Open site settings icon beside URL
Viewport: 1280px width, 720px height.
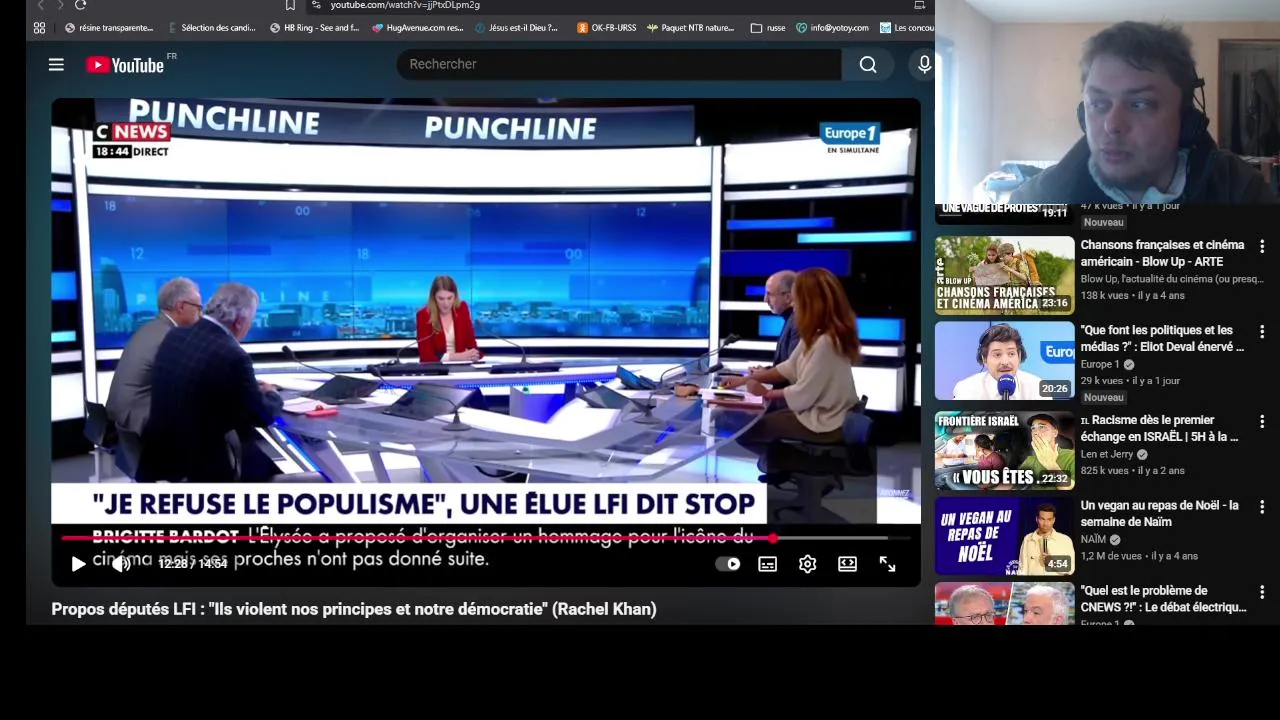pos(315,5)
